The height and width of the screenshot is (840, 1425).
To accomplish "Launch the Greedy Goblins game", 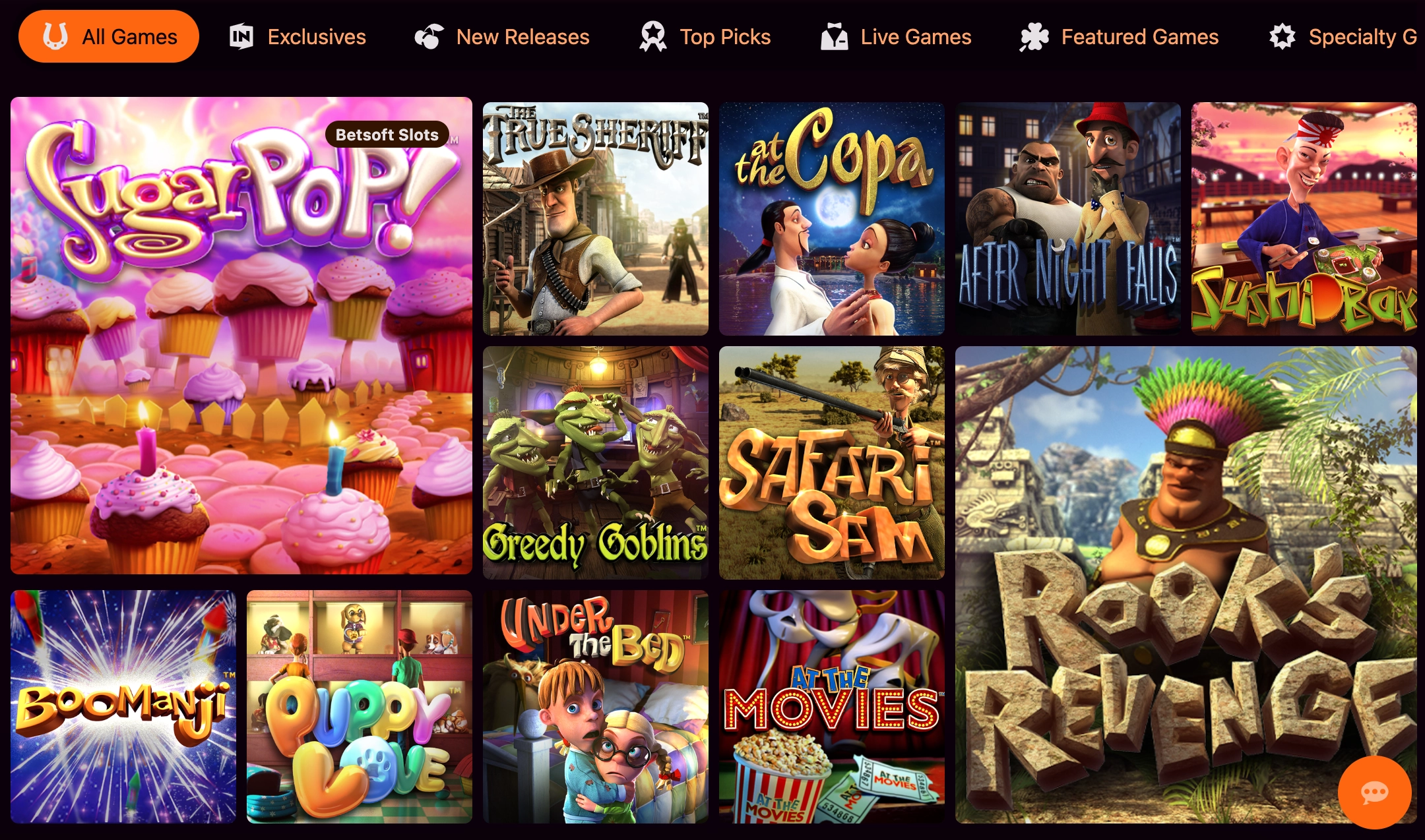I will pyautogui.click(x=596, y=463).
